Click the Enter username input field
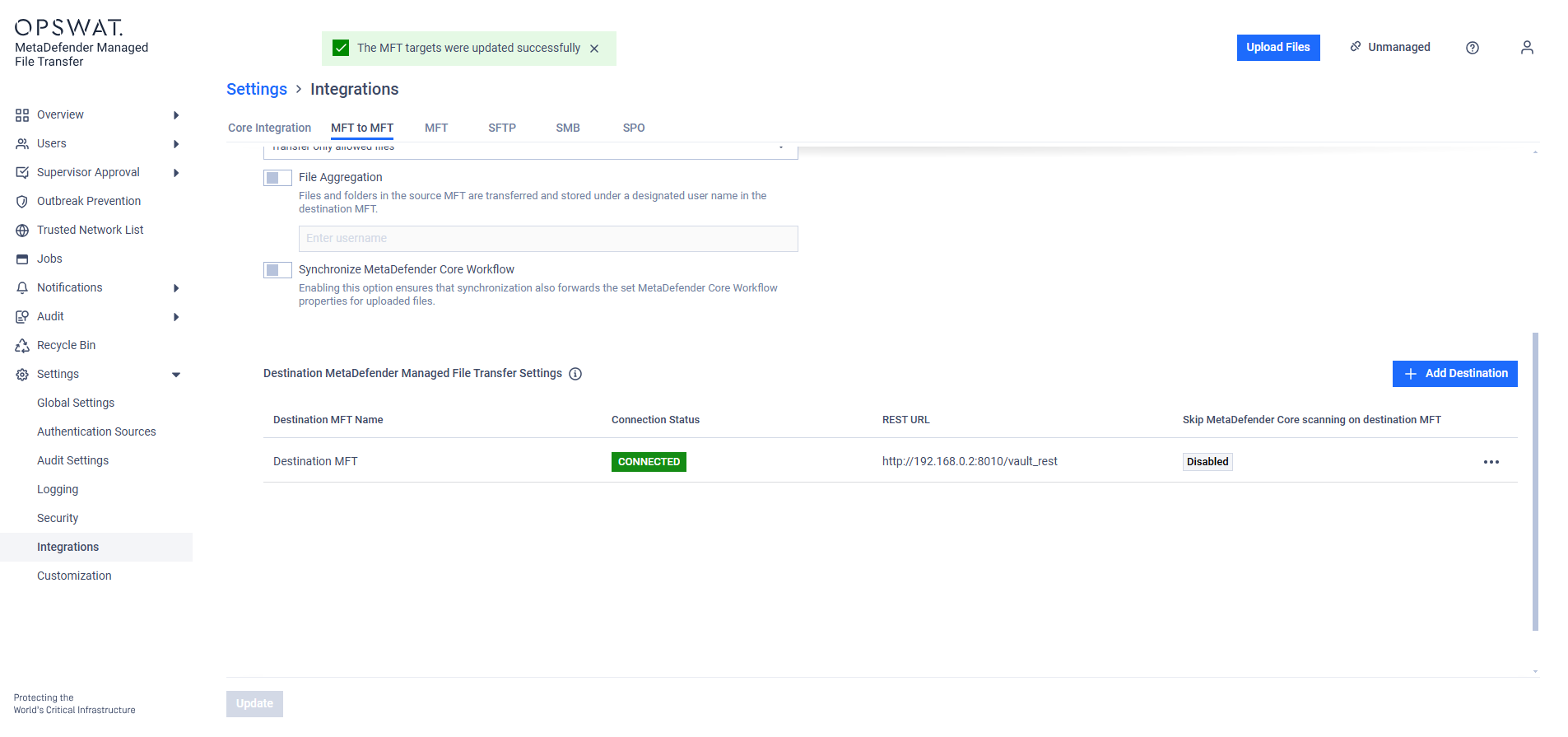Viewport: 1568px width, 737px height. (x=548, y=239)
